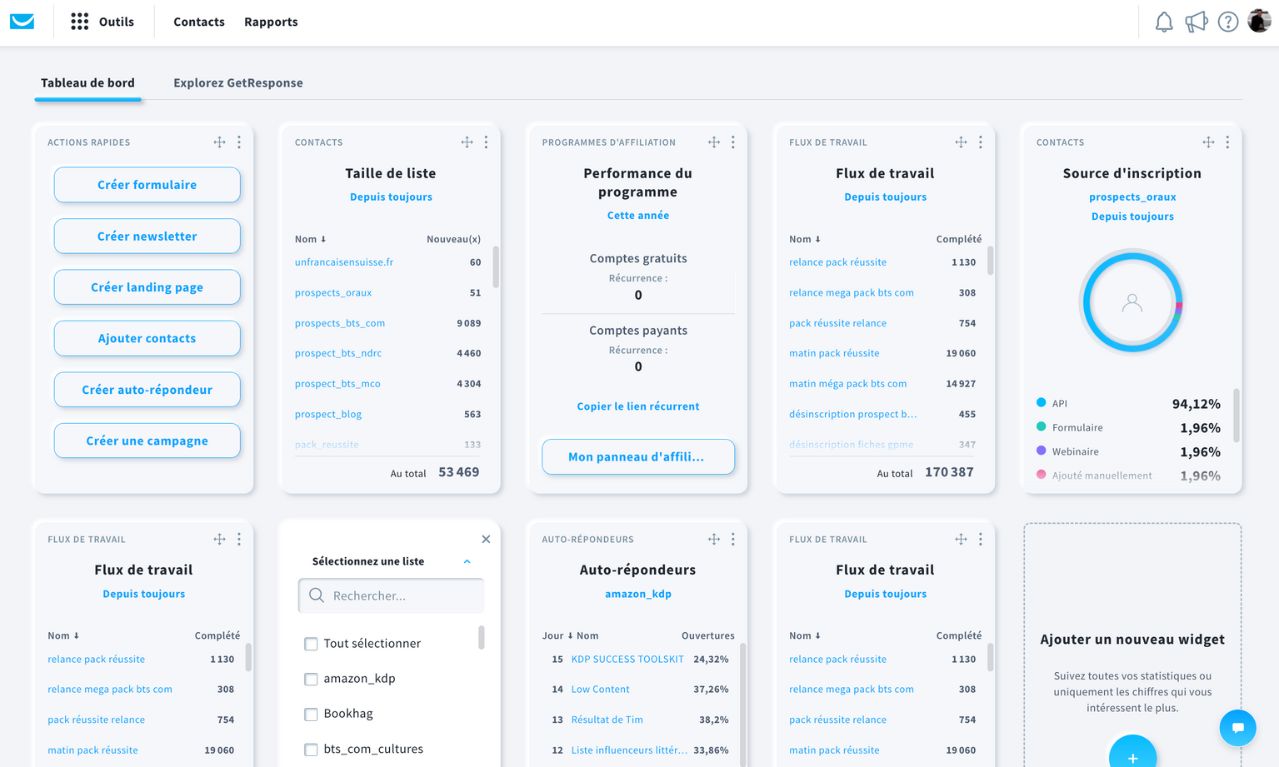Open the Outils apps grid icon
The width and height of the screenshot is (1279, 767).
coord(80,22)
